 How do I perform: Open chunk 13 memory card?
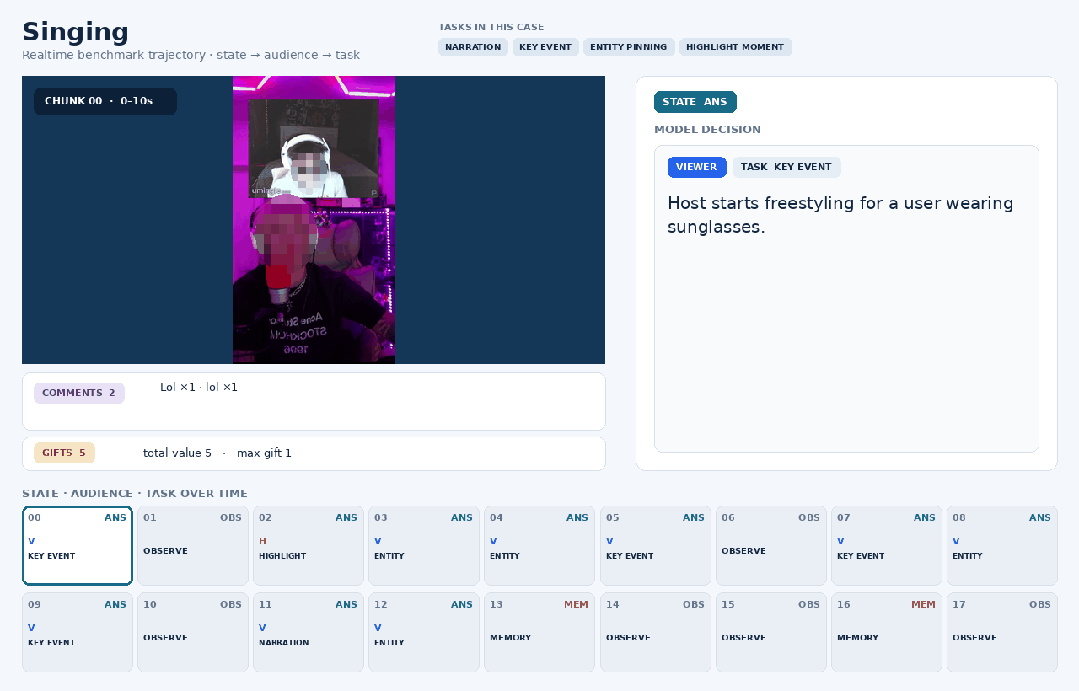[x=540, y=632]
